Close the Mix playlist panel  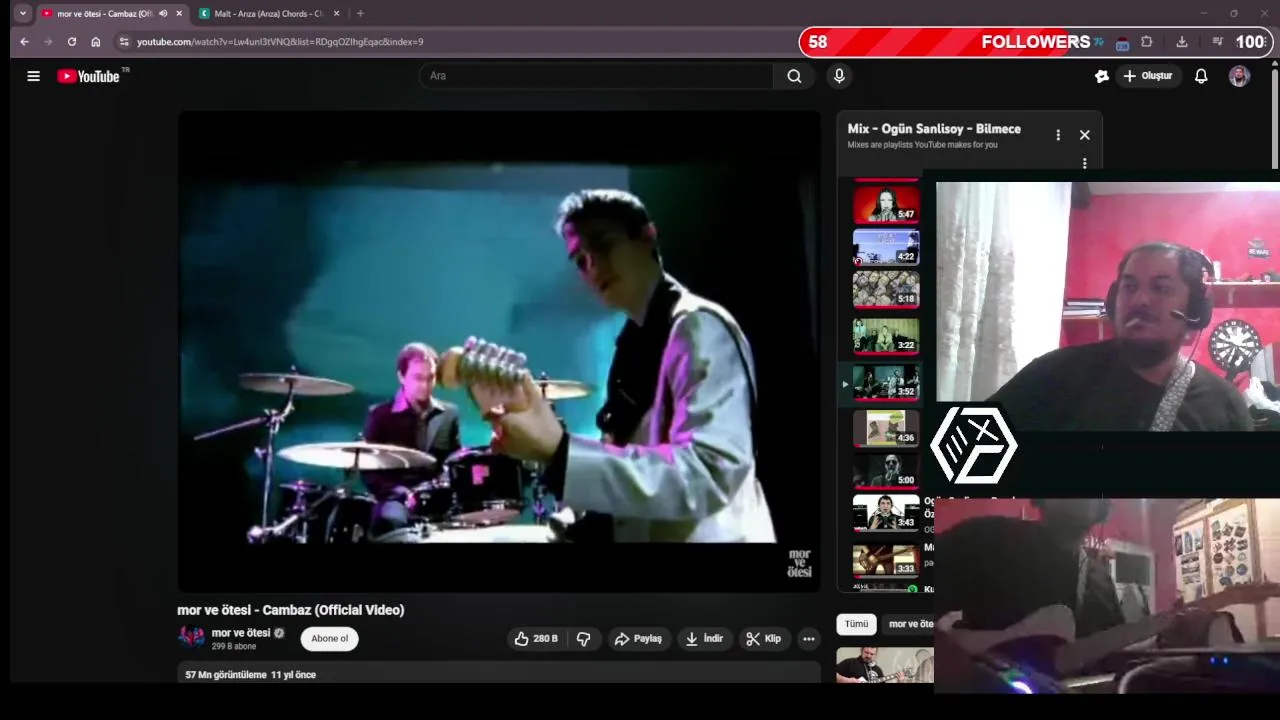click(x=1084, y=135)
